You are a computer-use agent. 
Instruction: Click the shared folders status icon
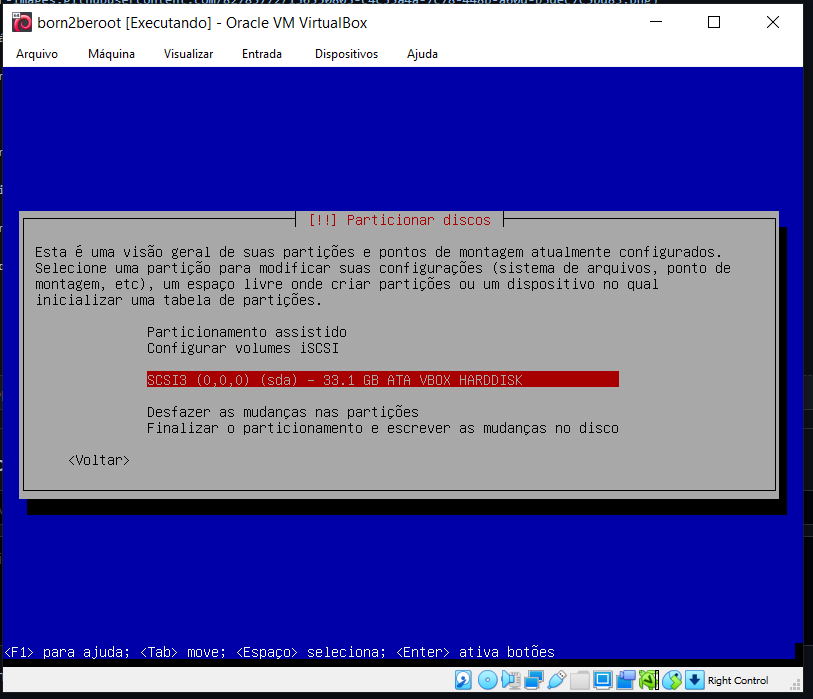tap(580, 680)
